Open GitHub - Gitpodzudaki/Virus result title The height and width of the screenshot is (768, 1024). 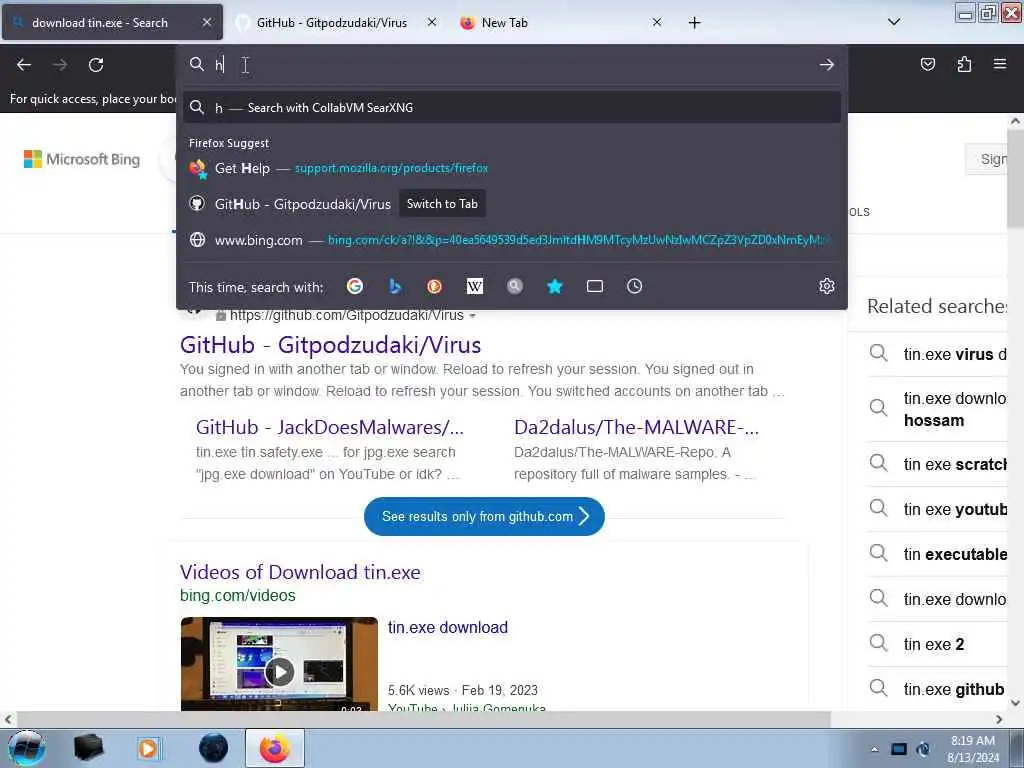(x=330, y=345)
